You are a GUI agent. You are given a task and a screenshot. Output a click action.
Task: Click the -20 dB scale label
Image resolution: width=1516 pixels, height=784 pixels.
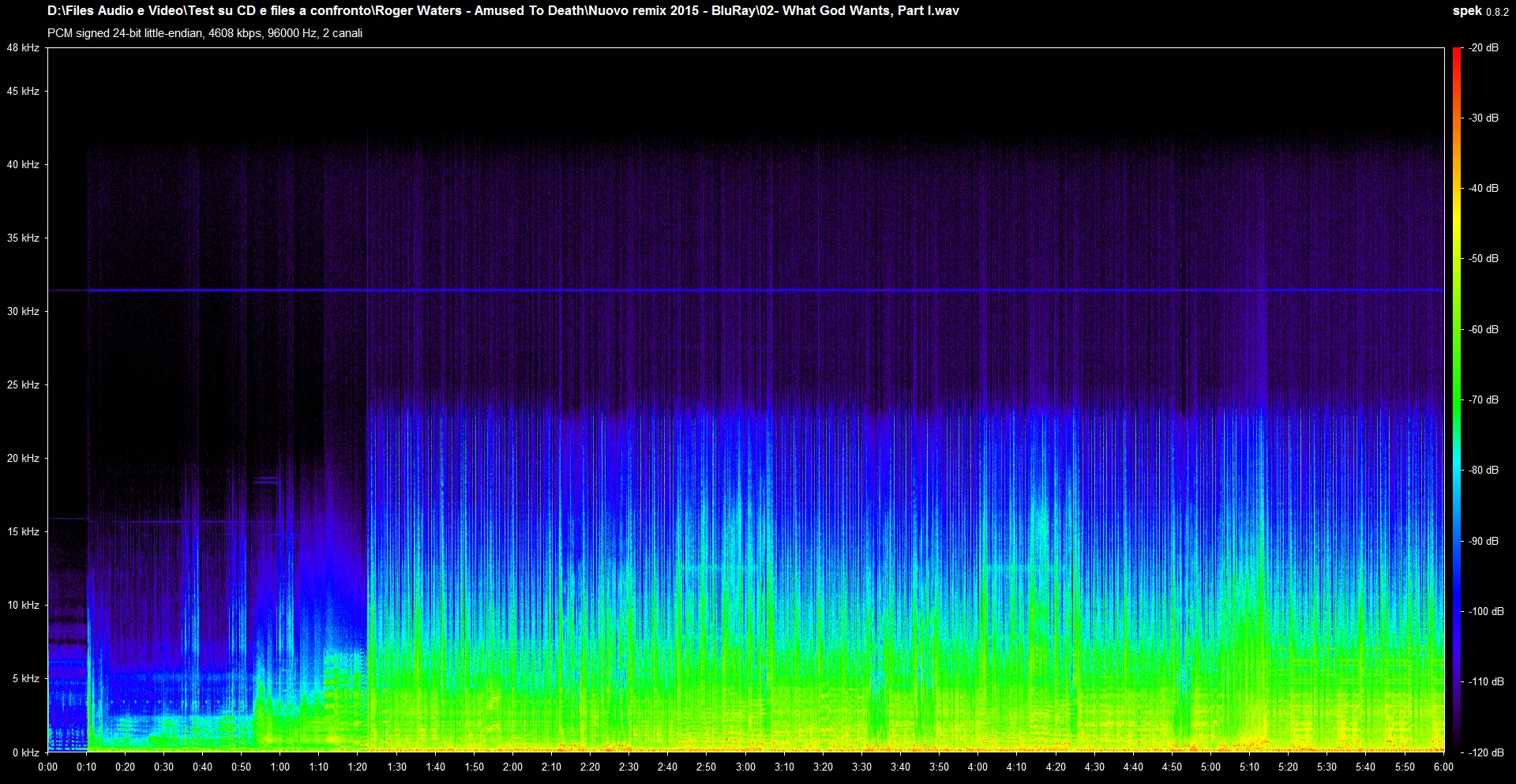[1482, 48]
